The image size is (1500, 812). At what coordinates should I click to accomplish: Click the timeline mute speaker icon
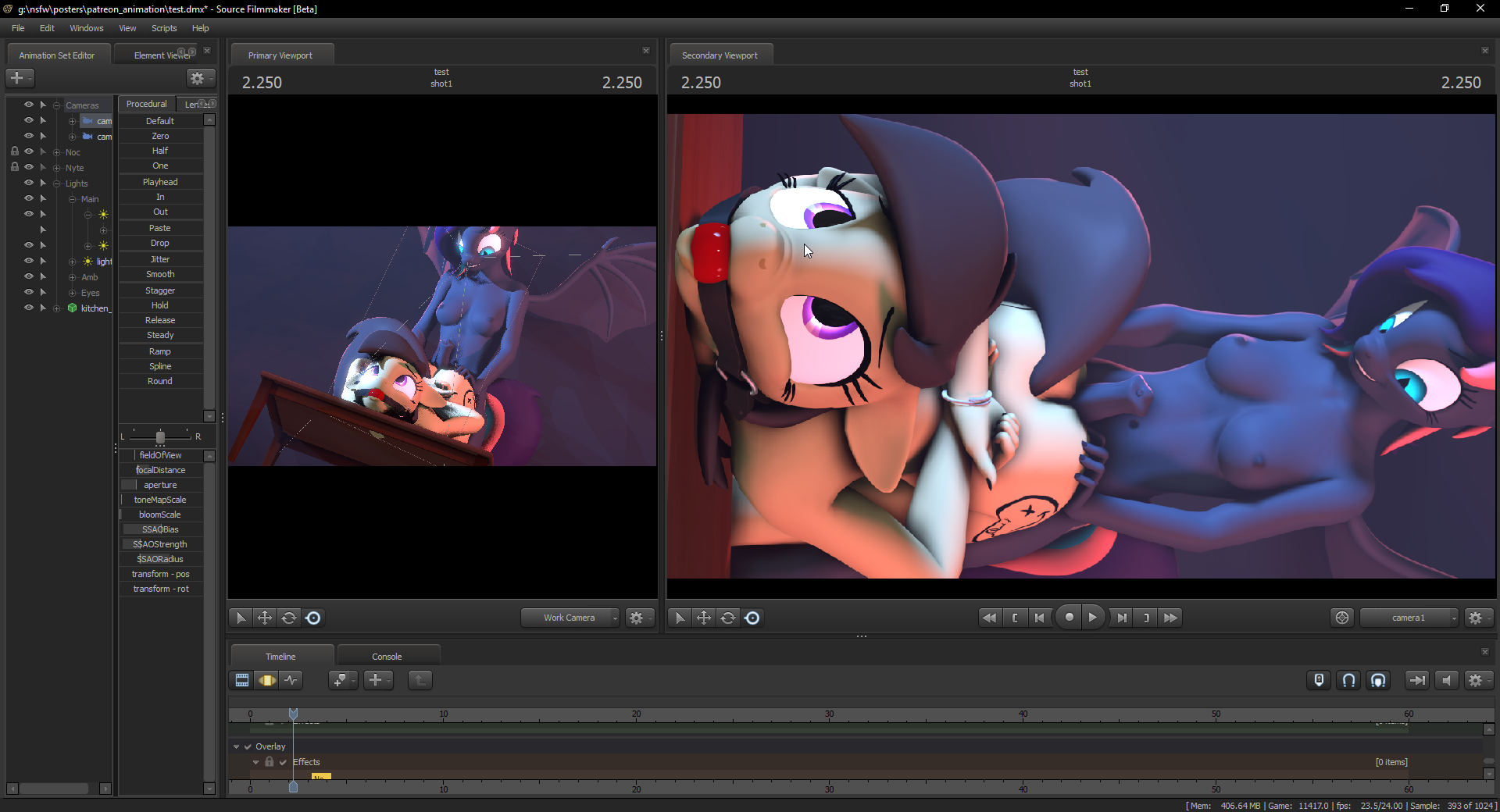click(1446, 680)
